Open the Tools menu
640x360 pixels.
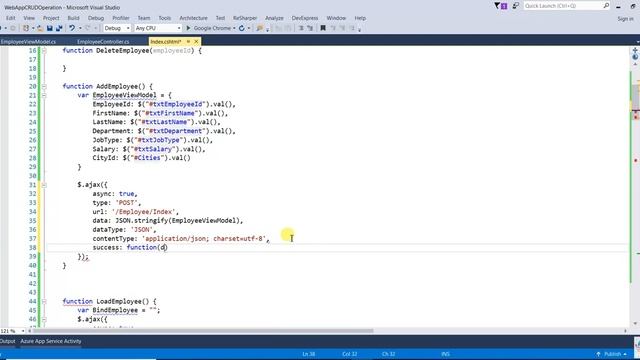164,18
